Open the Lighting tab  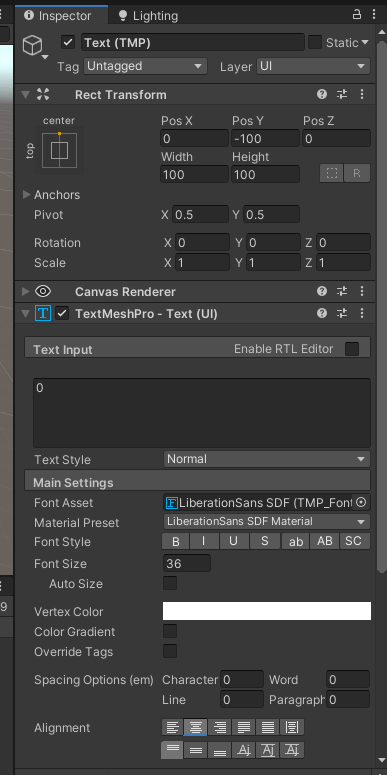[x=148, y=16]
